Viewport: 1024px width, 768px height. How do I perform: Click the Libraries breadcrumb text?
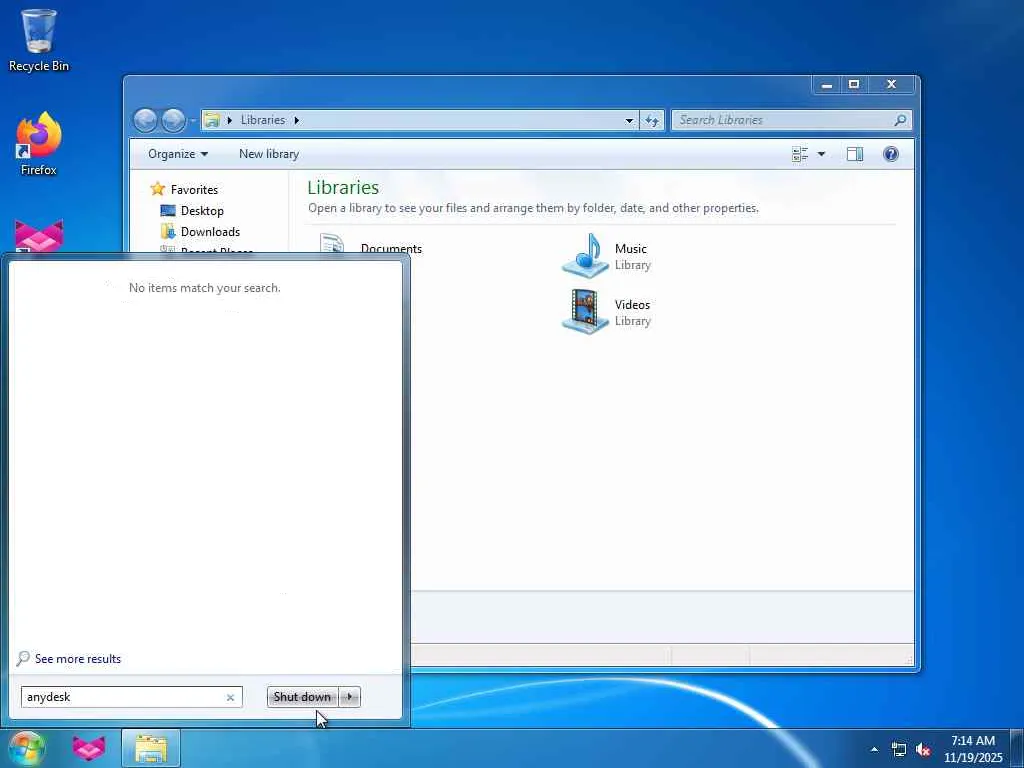[263, 120]
